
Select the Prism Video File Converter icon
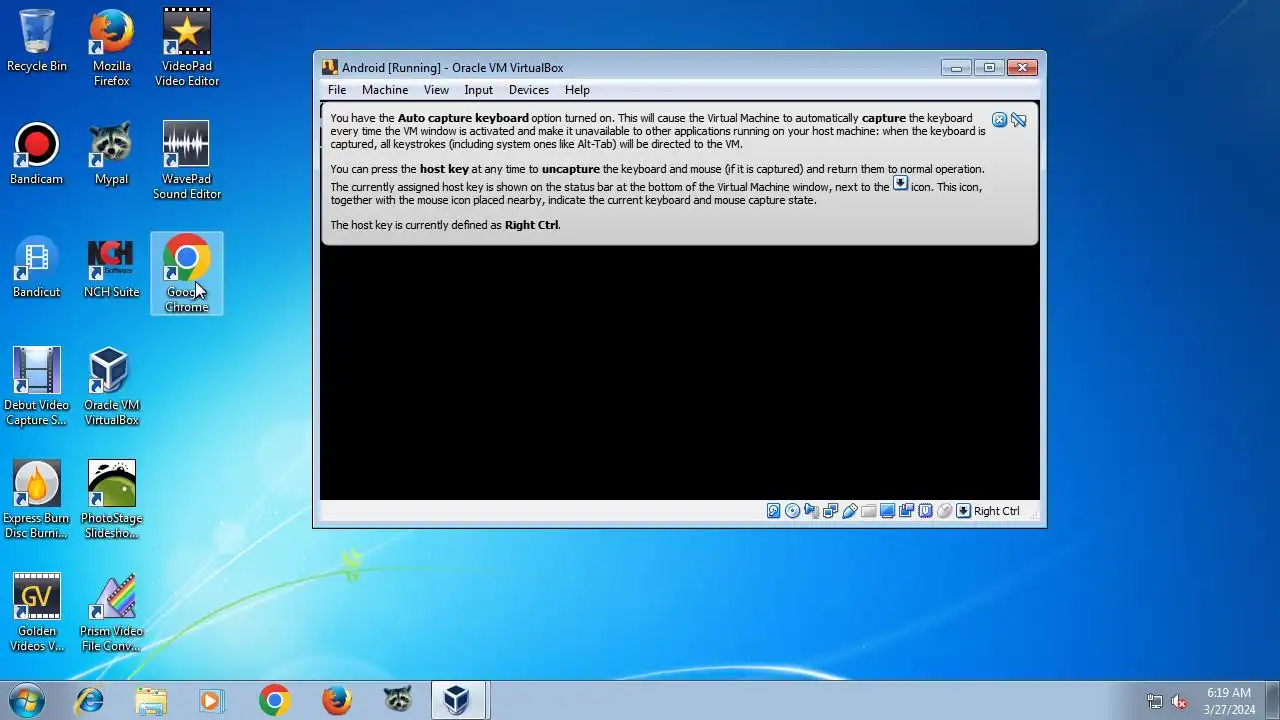[112, 613]
